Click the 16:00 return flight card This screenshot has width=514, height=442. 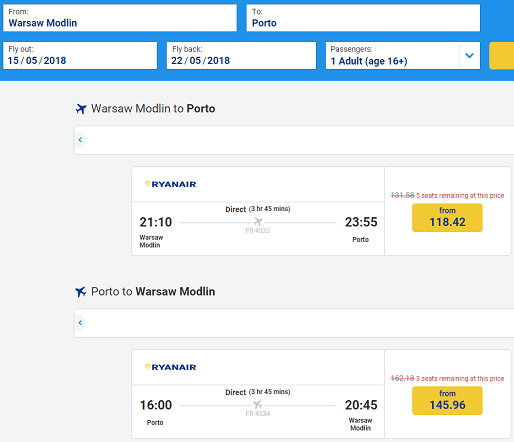pos(258,394)
